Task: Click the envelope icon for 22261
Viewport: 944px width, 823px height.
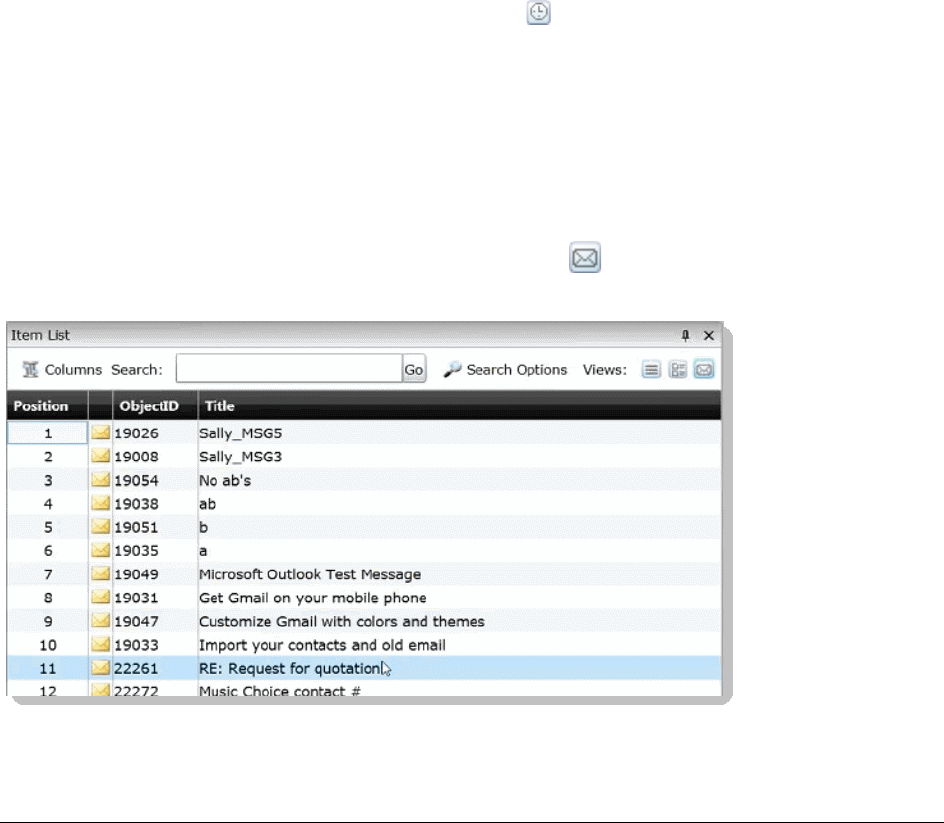Action: coord(101,668)
